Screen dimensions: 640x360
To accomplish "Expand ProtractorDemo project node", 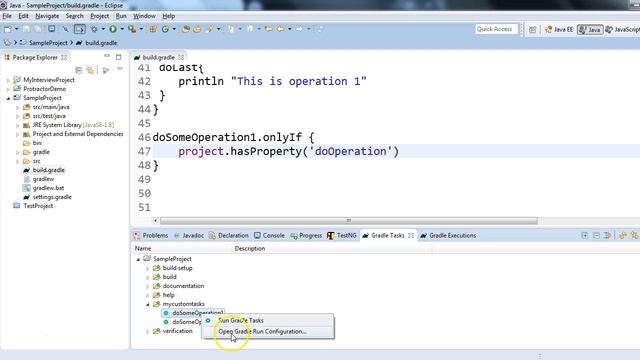I will pos(8,89).
